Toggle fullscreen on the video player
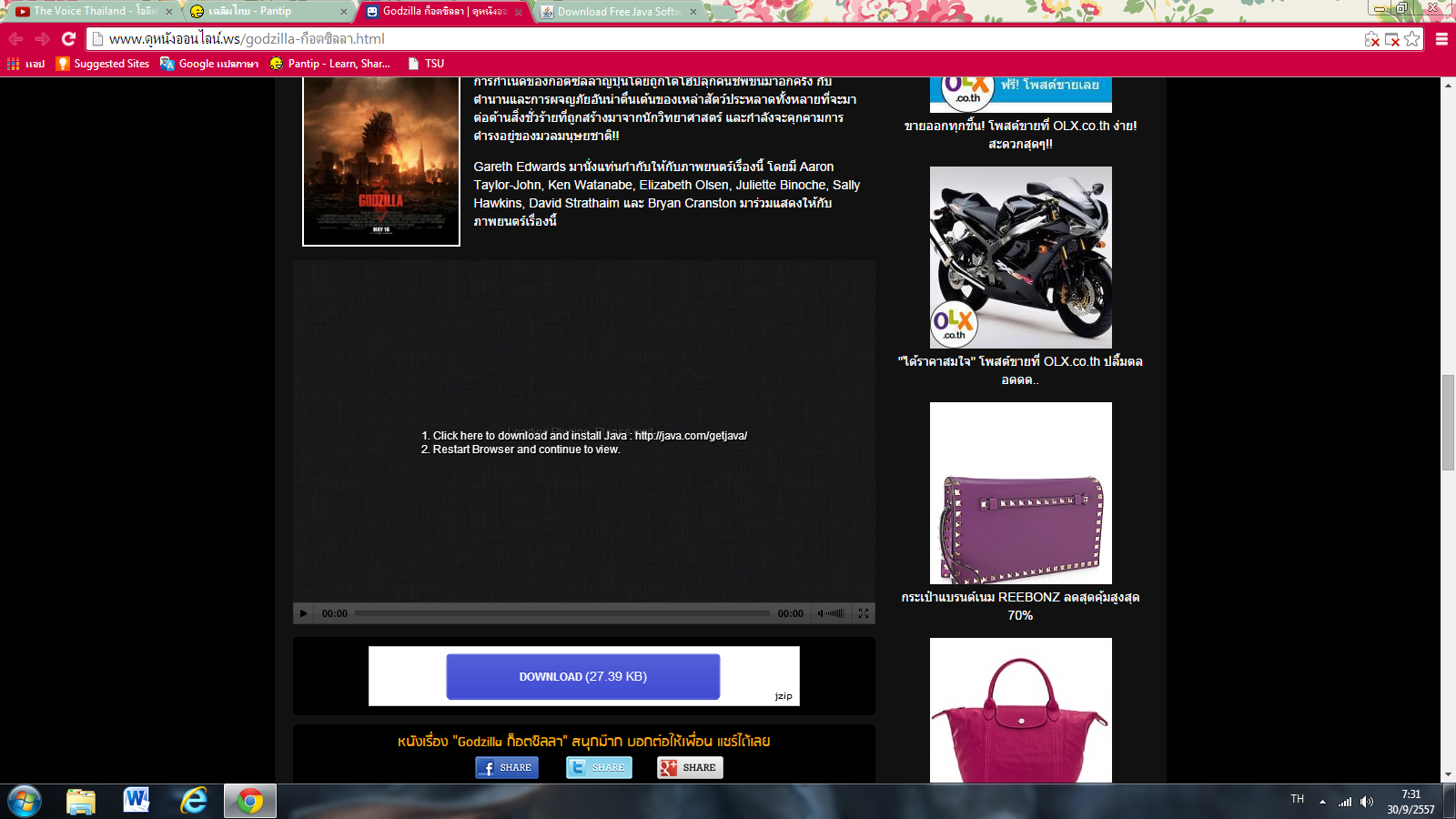The height and width of the screenshot is (819, 1456). [x=864, y=613]
